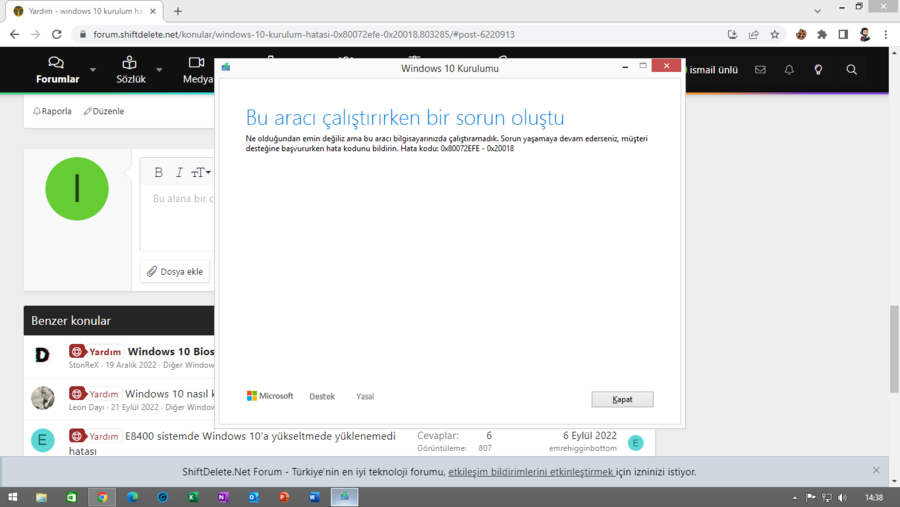Open OneNote from the taskbar
Screen dimensions: 900x507
[223, 497]
